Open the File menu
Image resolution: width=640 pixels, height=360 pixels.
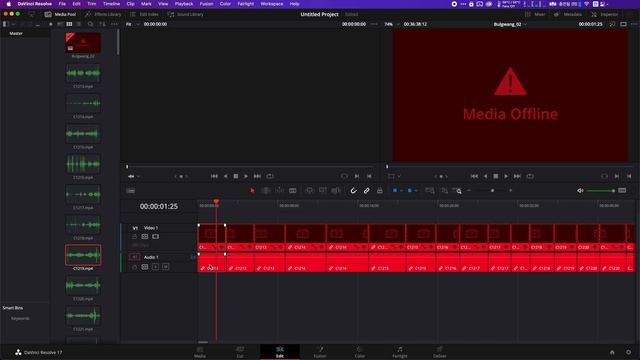click(62, 4)
